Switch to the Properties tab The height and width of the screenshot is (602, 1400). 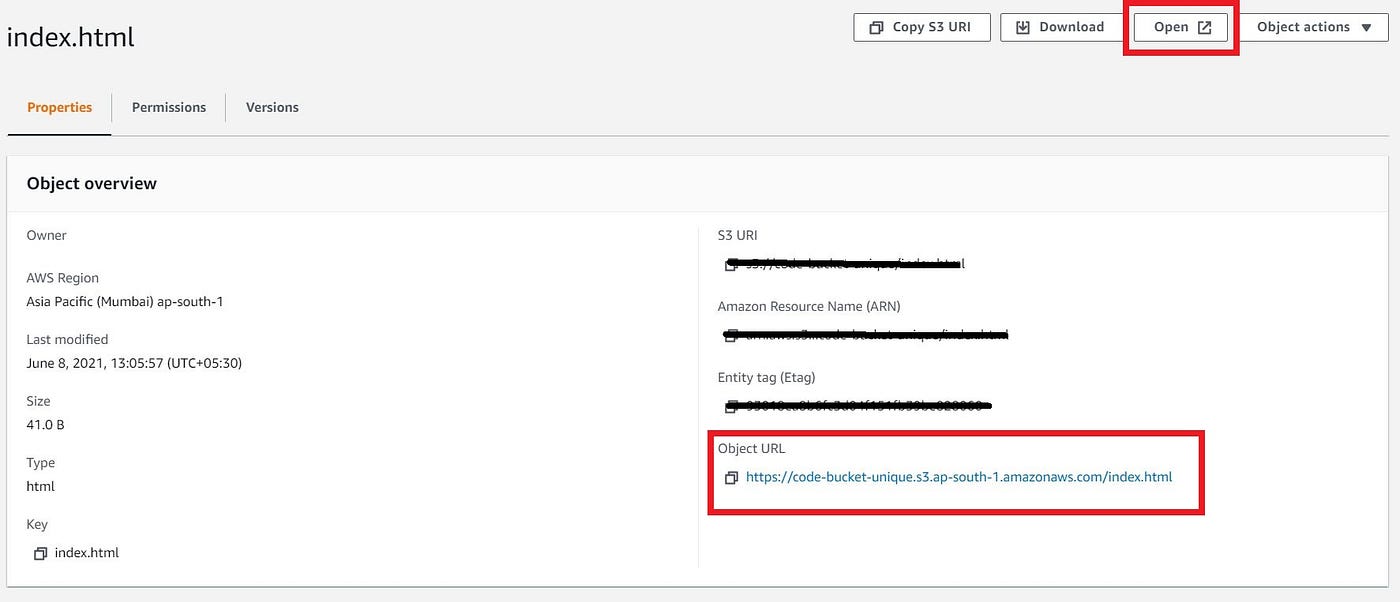[x=60, y=107]
